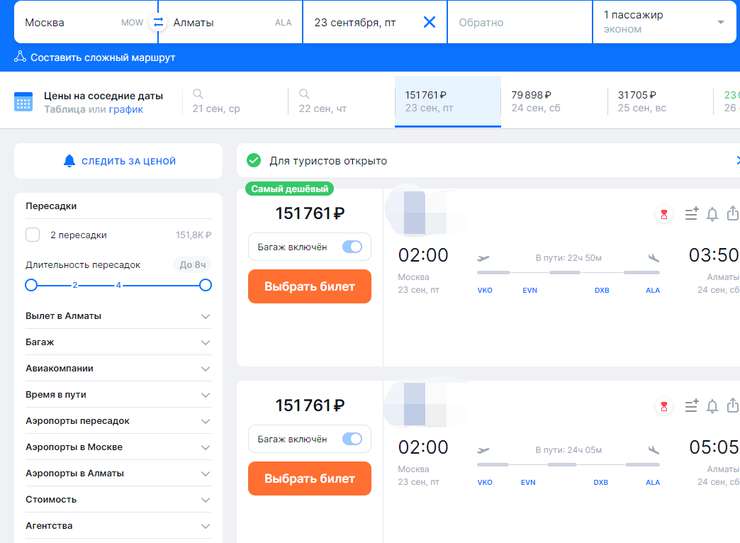Open the passenger and class dropdown
The height and width of the screenshot is (543, 740).
[664, 22]
